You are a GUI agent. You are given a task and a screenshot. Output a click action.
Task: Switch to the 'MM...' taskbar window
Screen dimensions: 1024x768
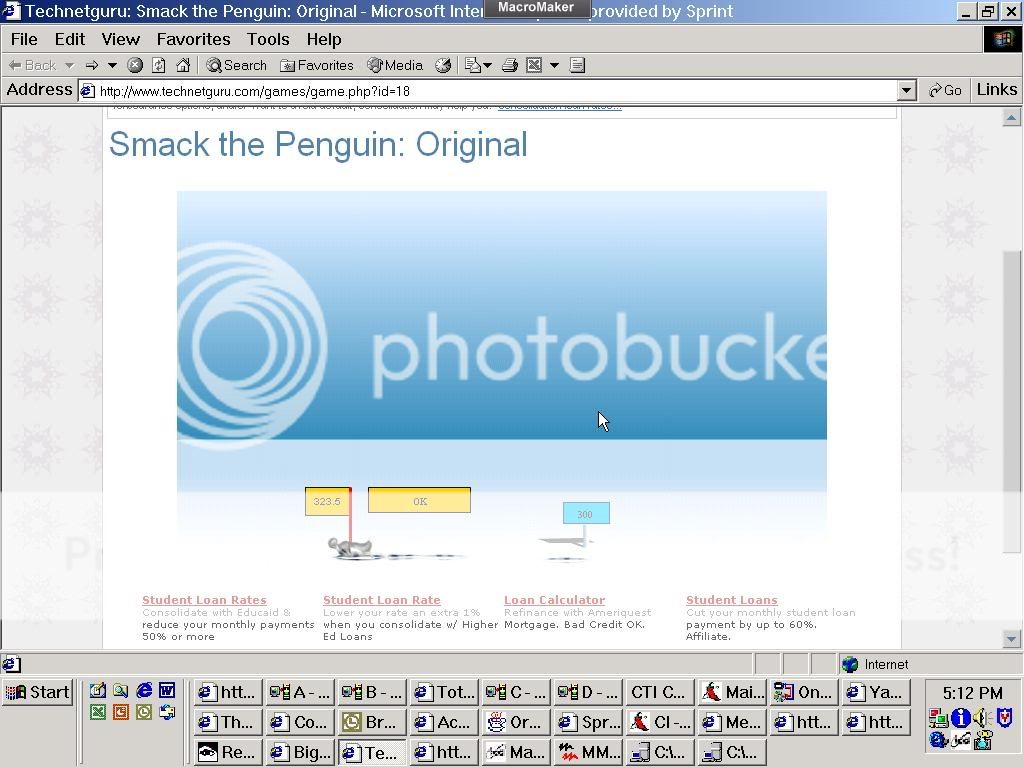tap(588, 752)
